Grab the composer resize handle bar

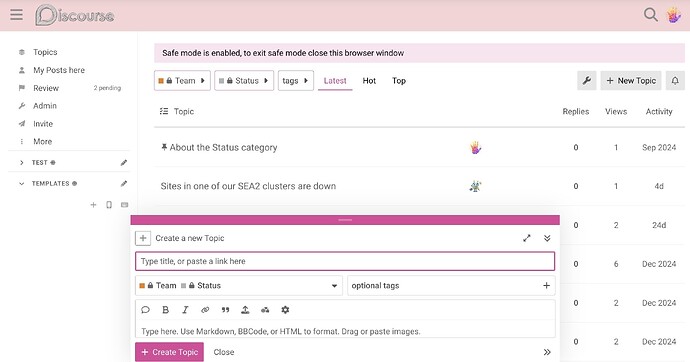click(x=345, y=220)
